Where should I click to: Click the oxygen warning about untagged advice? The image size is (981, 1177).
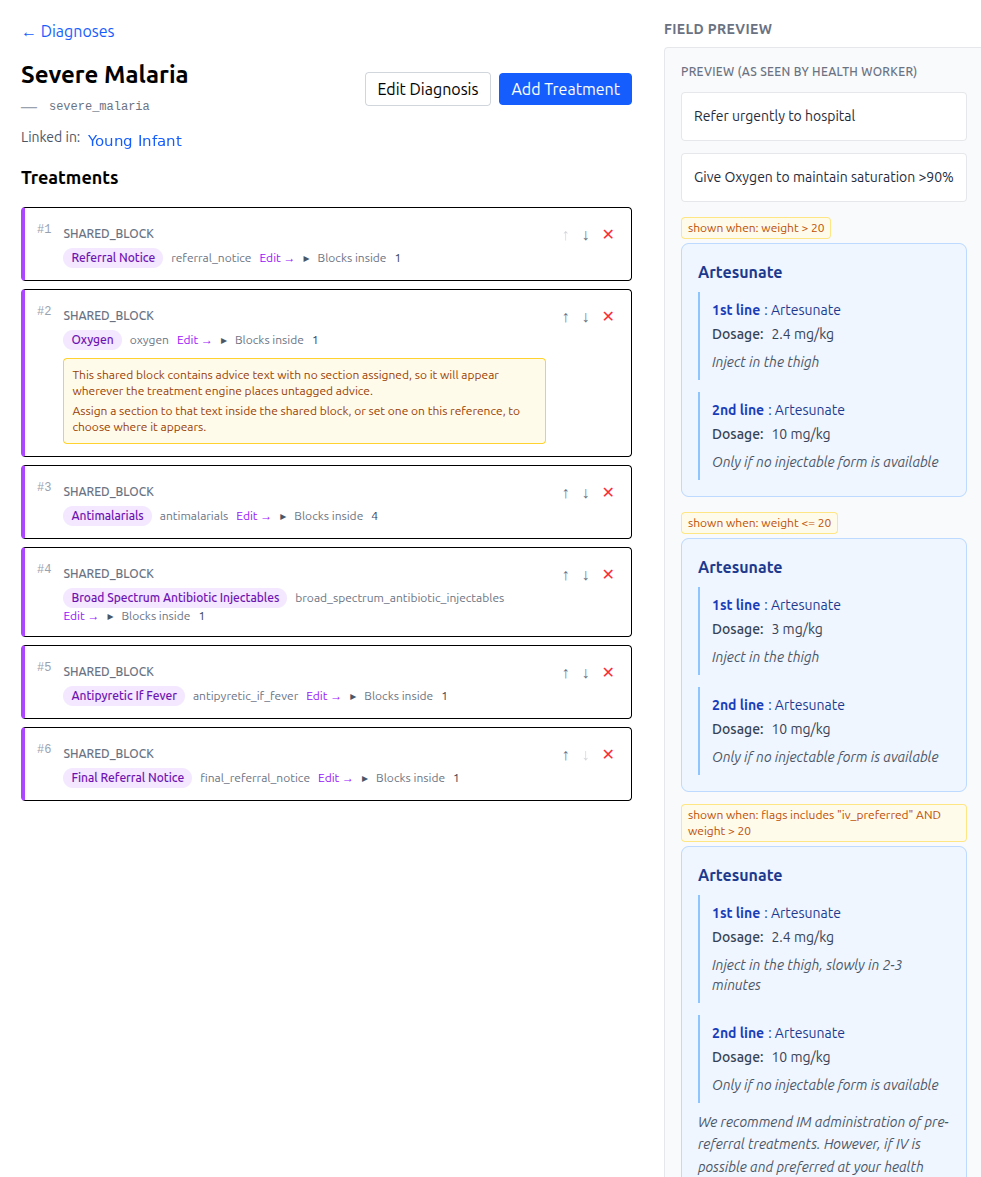(x=304, y=402)
